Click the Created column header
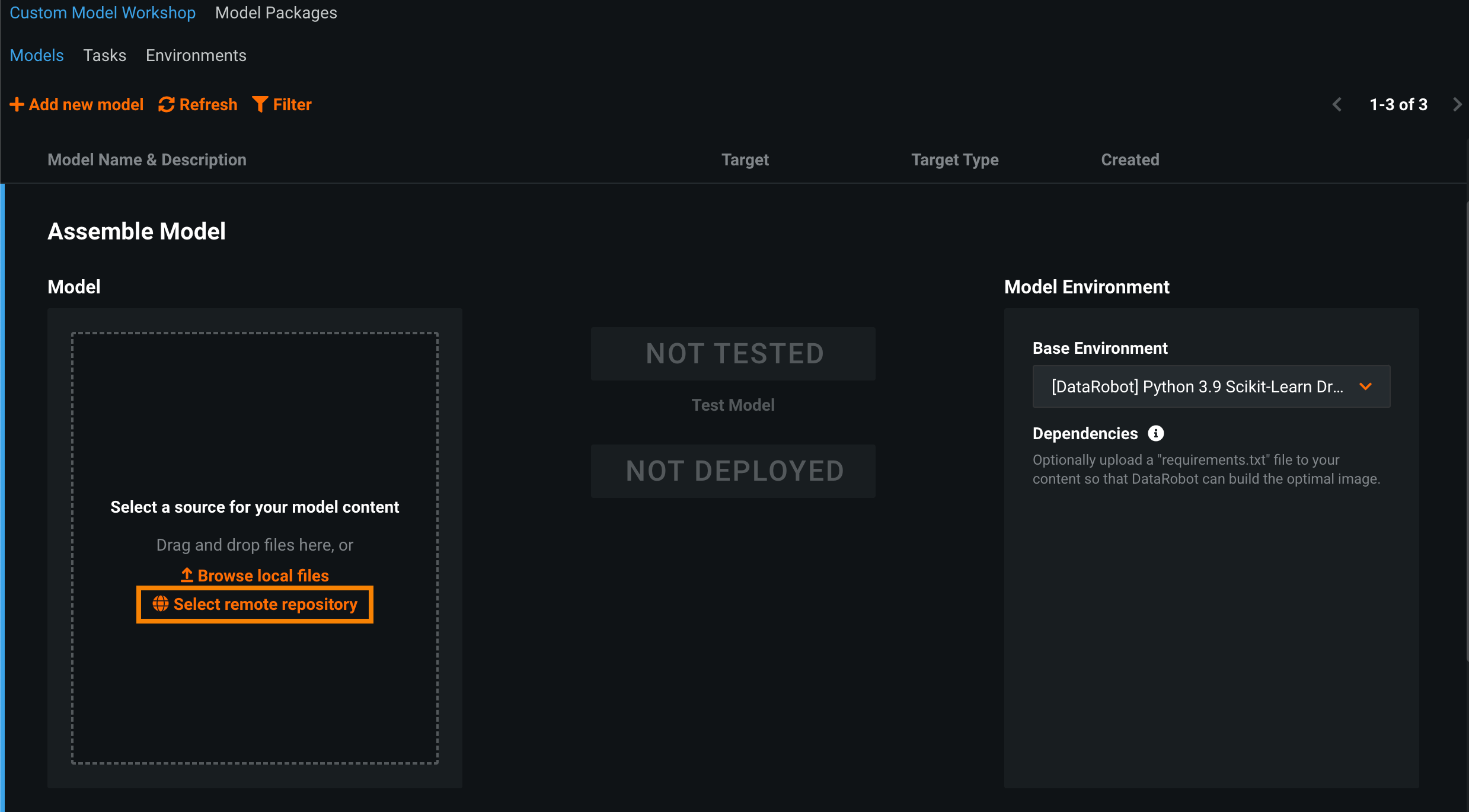 click(1130, 160)
